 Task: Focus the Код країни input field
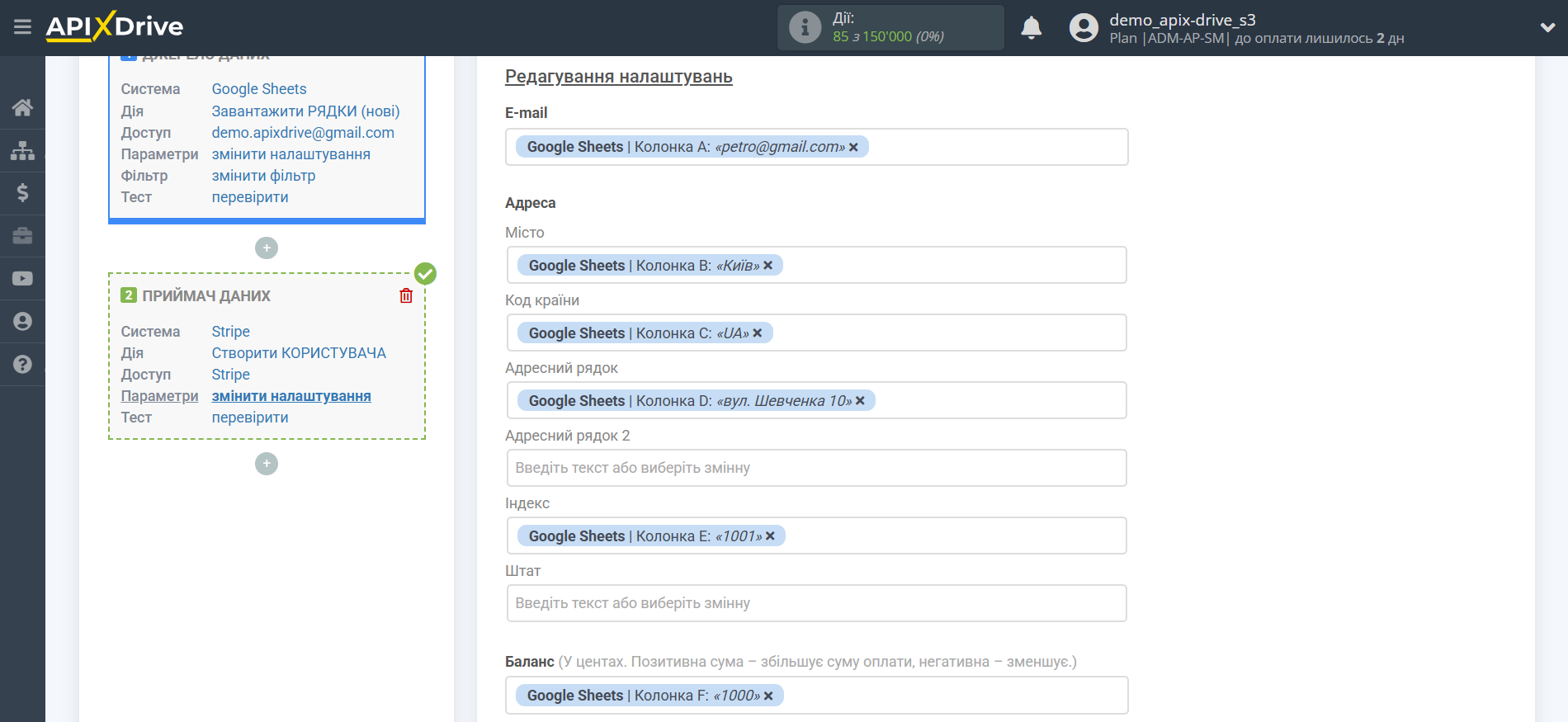817,333
